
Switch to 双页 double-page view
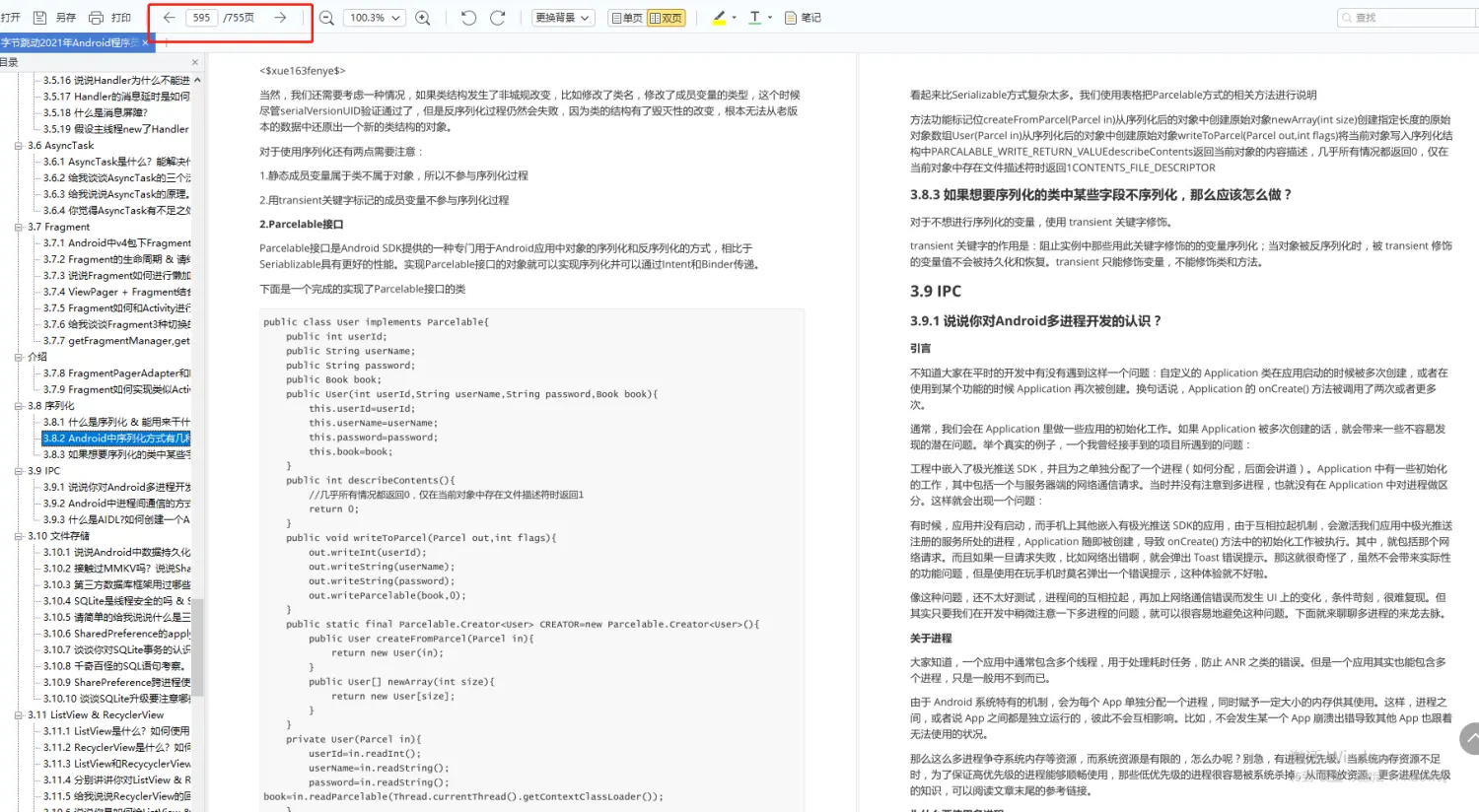click(666, 18)
